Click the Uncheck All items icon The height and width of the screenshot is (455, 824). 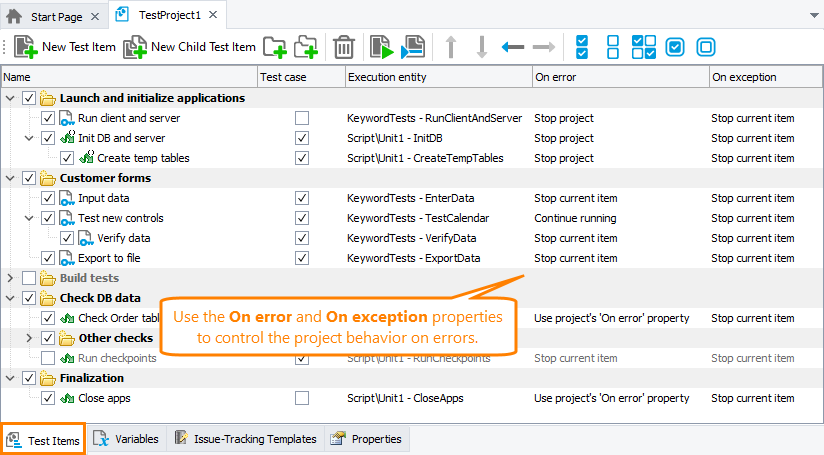pyautogui.click(x=613, y=47)
